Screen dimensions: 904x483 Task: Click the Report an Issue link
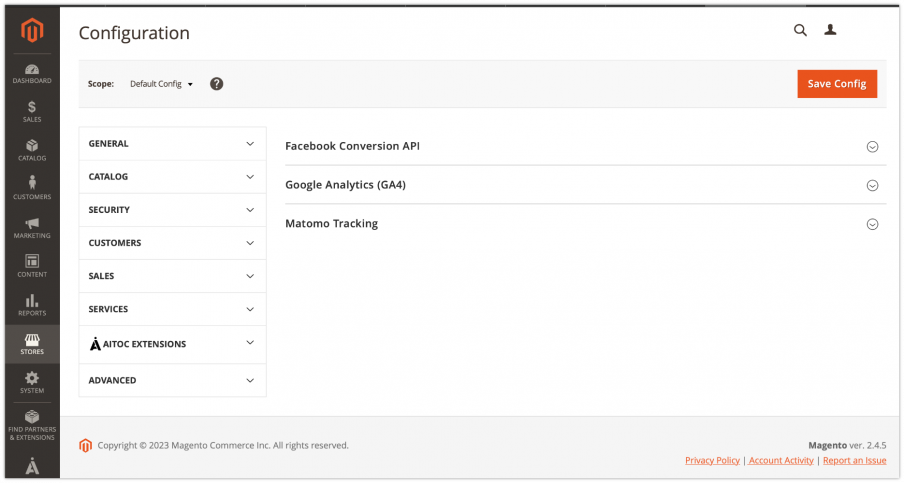pyautogui.click(x=854, y=460)
